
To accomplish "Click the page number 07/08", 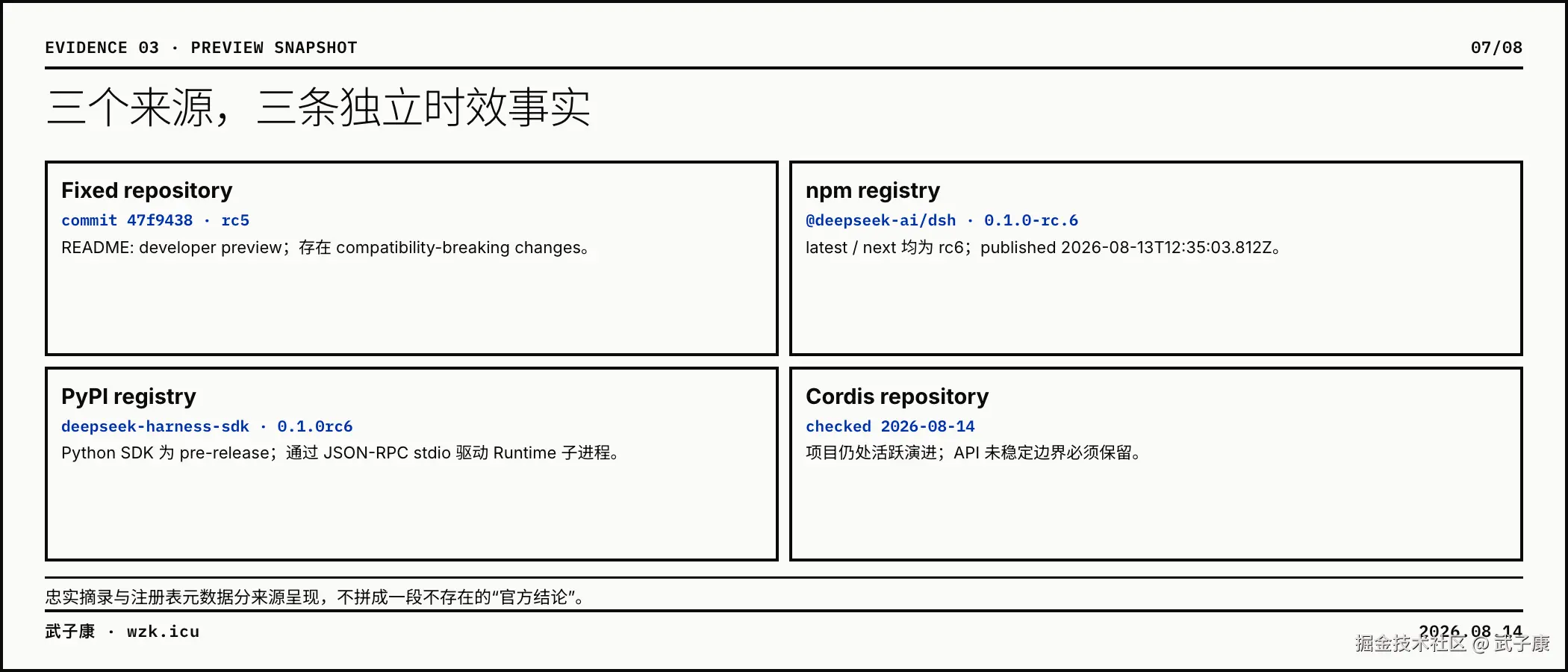I will click(1496, 48).
